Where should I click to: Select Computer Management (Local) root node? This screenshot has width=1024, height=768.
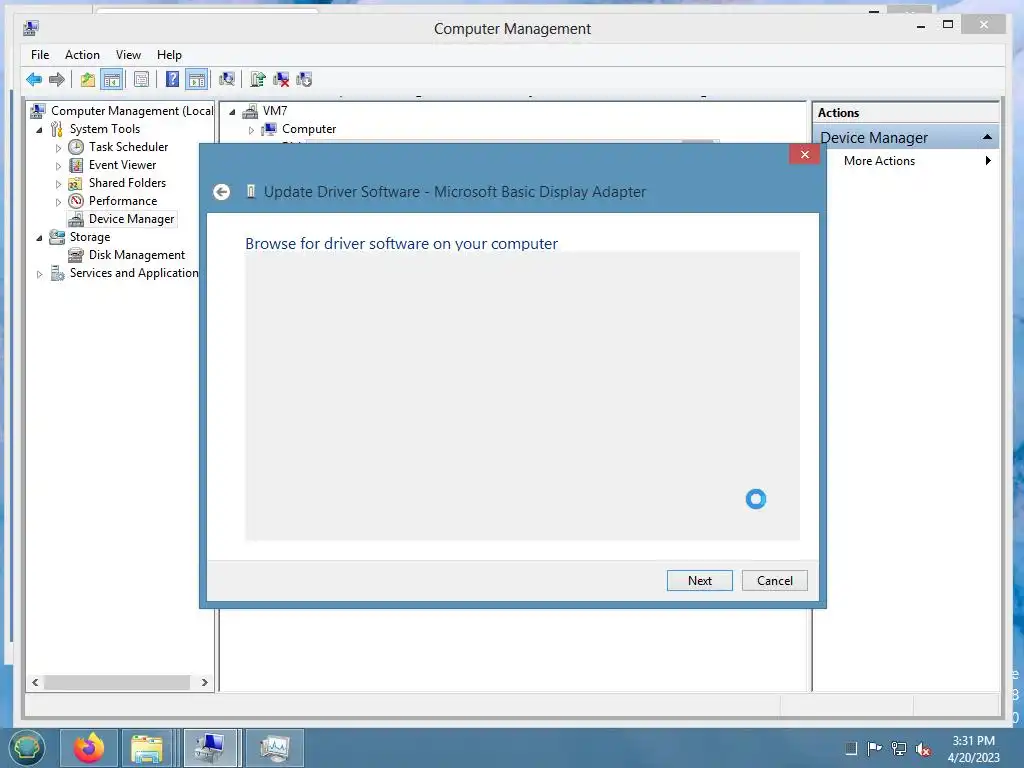pos(132,111)
